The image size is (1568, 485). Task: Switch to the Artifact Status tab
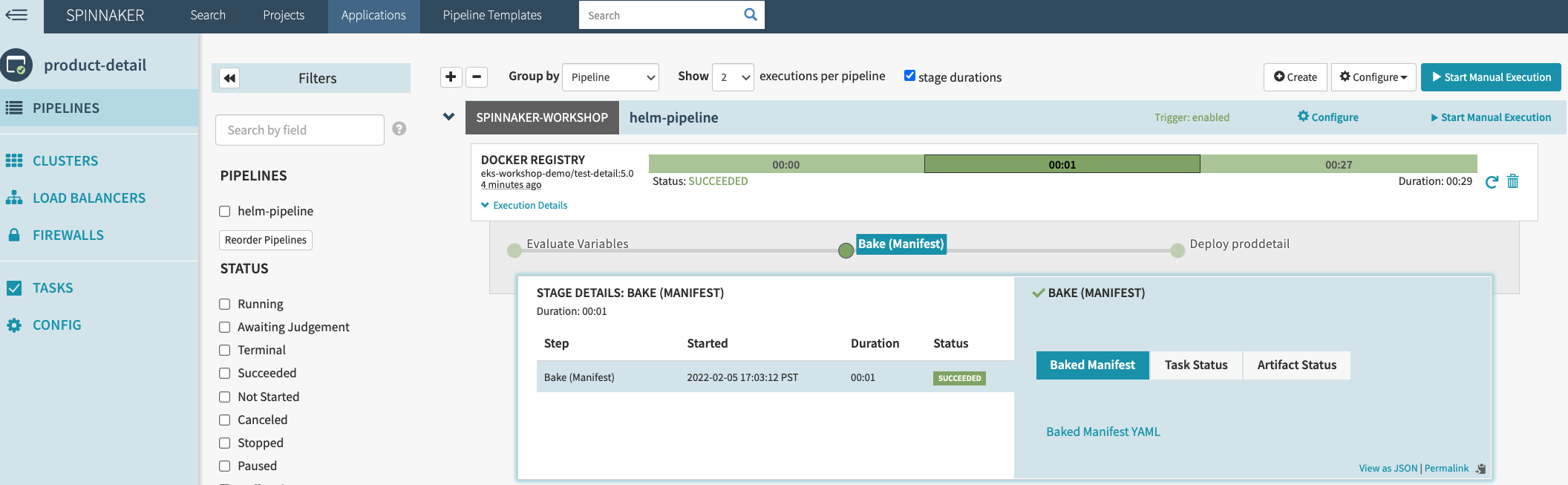click(x=1297, y=365)
